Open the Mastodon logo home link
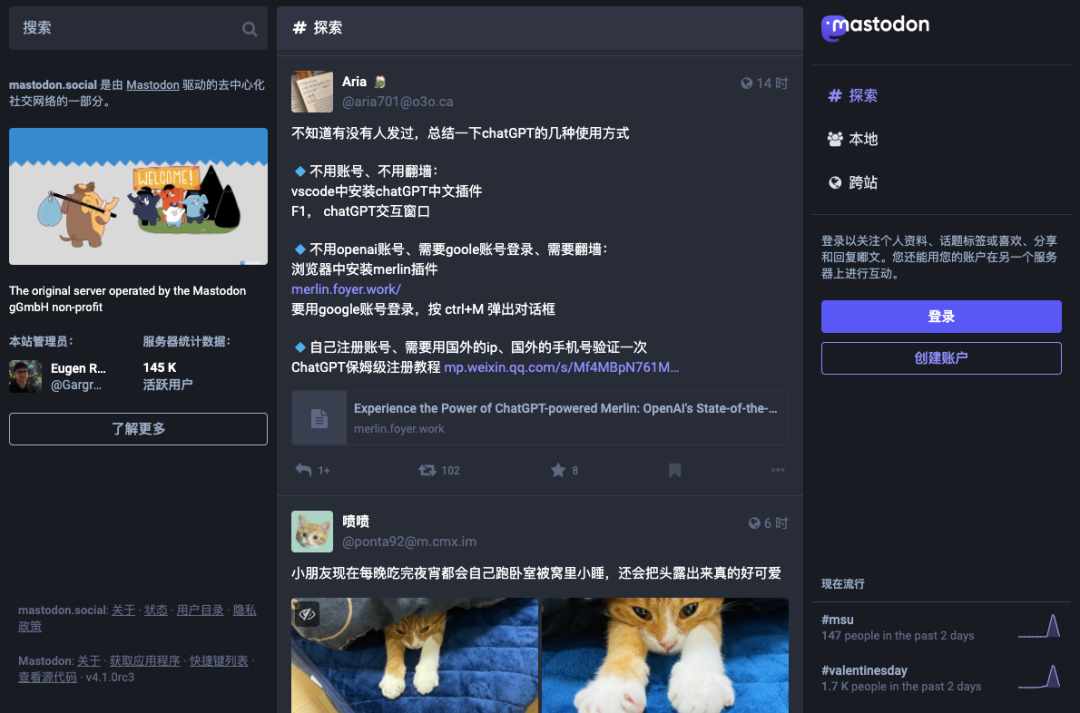The image size is (1080, 713). coord(875,27)
